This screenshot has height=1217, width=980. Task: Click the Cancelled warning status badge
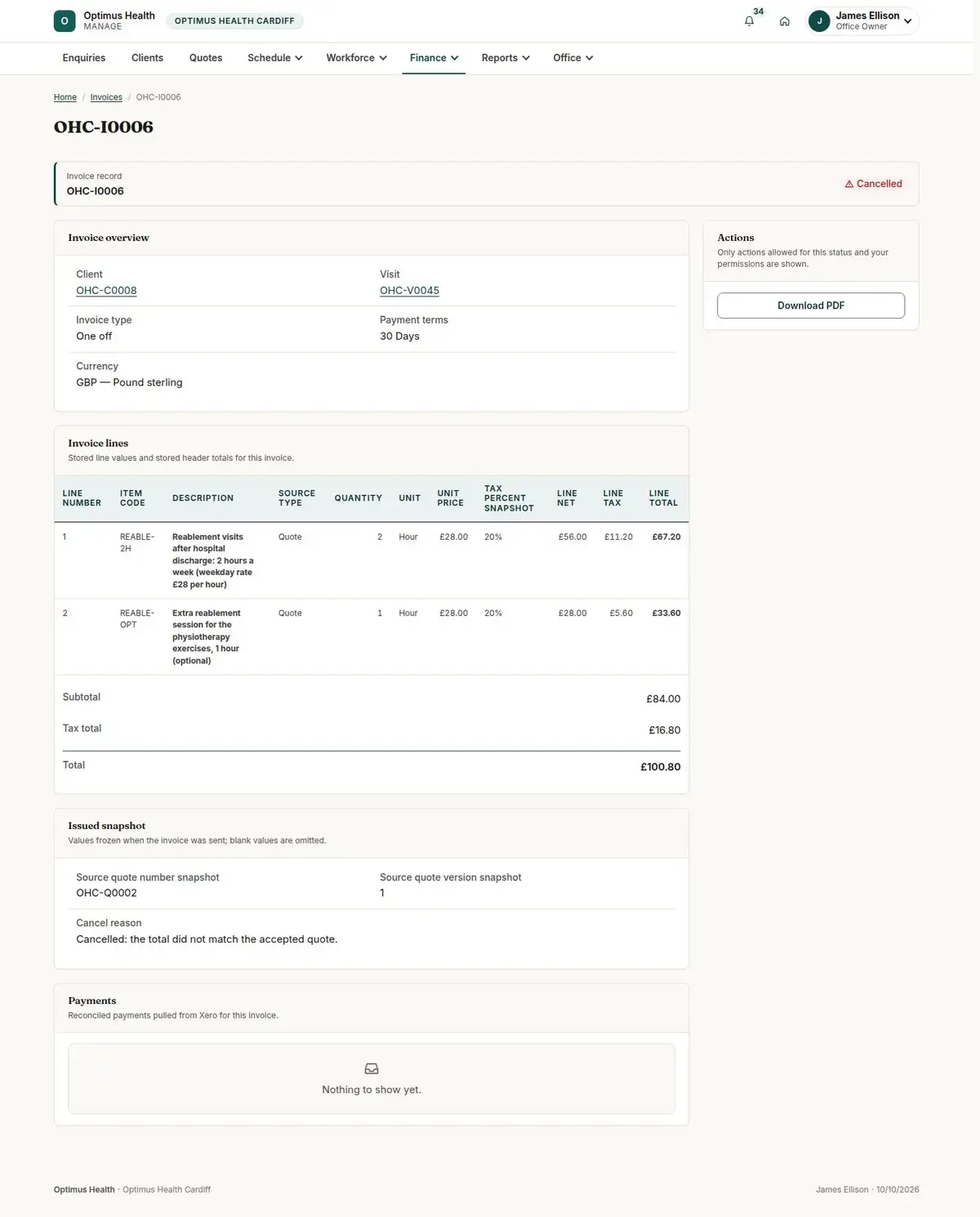point(873,184)
